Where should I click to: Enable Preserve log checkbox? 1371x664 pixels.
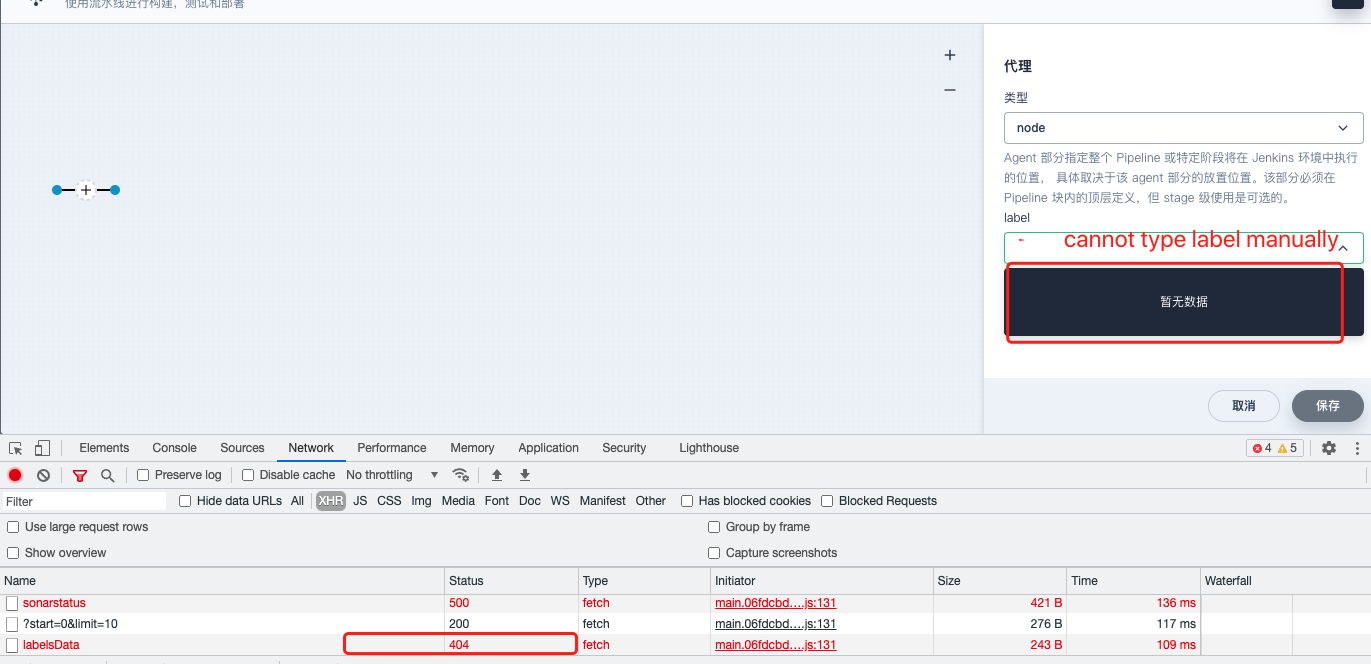[x=143, y=475]
